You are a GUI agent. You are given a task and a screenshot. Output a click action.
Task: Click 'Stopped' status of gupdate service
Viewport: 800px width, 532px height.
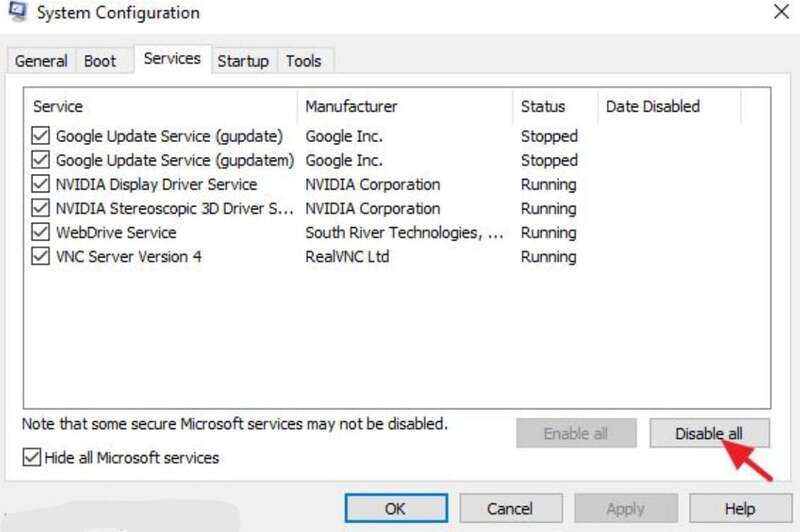(x=549, y=136)
